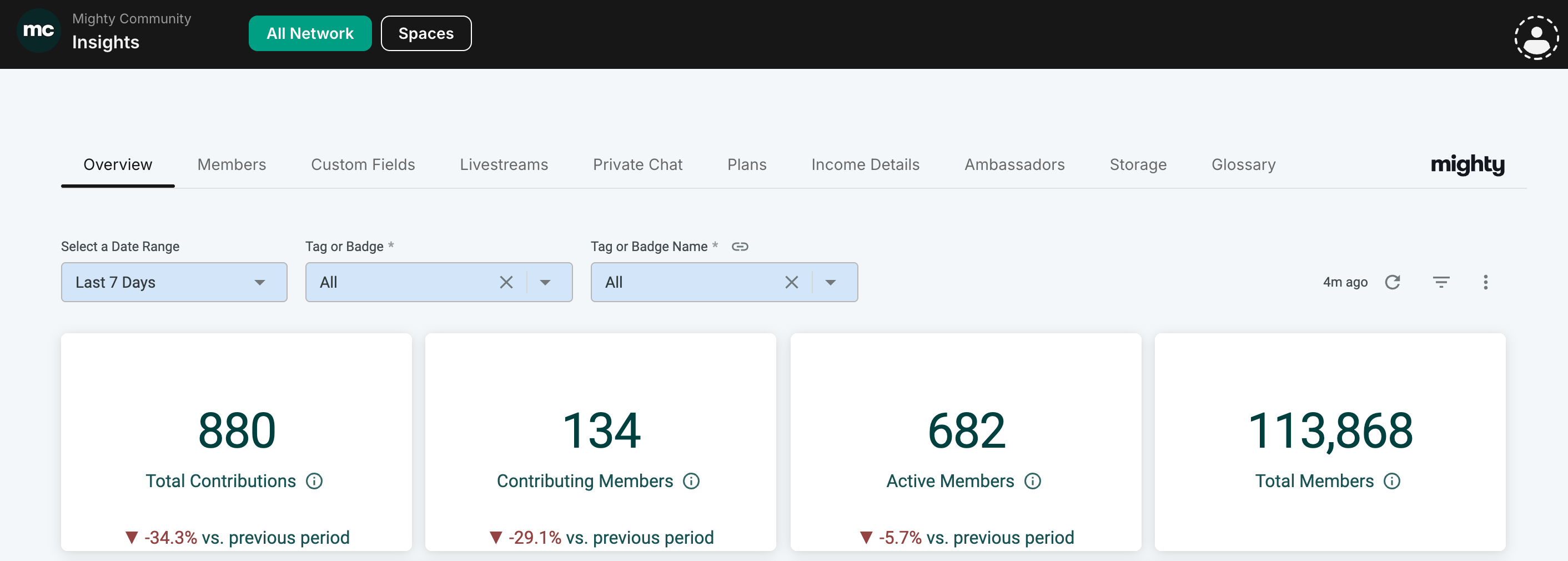Expand the Tag or Badge dropdown arrow
The height and width of the screenshot is (561, 1568).
coord(545,282)
